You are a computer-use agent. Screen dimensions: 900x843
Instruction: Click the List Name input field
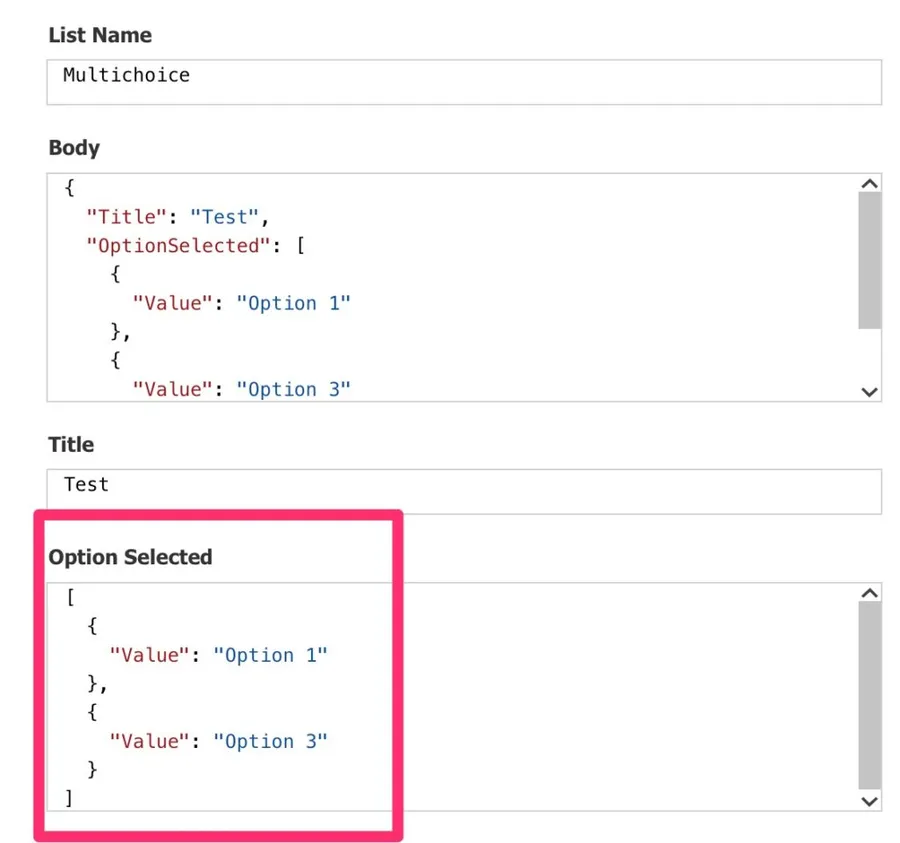point(463,81)
